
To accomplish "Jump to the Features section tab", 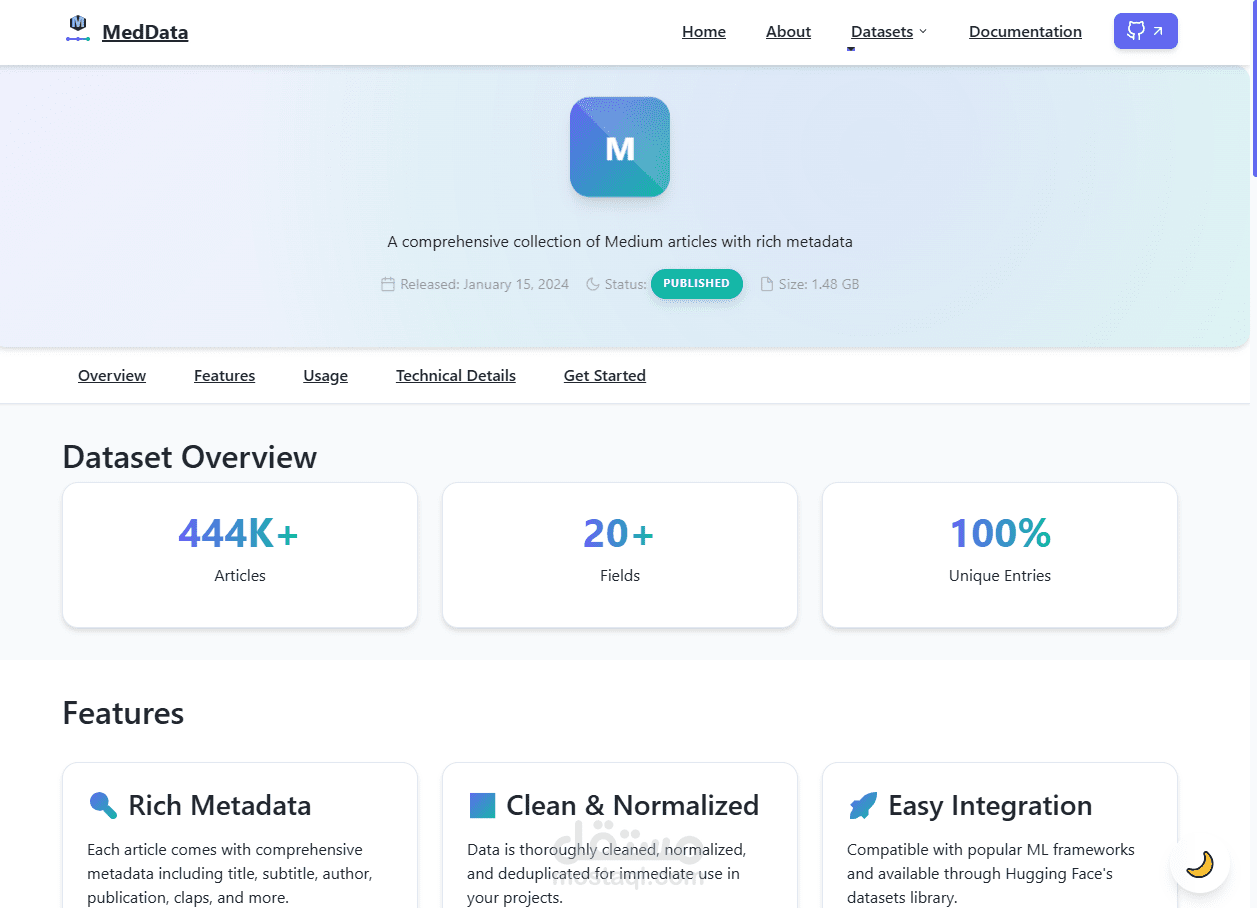I will [224, 376].
